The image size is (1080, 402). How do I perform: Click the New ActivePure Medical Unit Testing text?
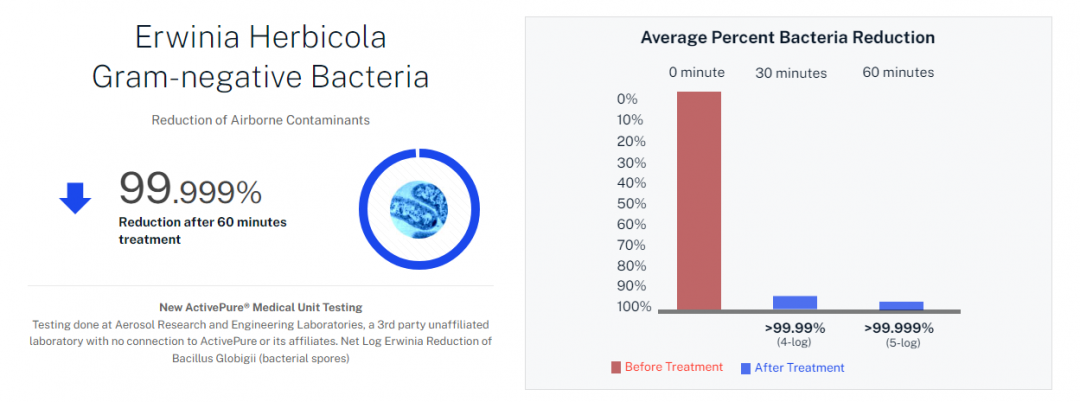[260, 307]
